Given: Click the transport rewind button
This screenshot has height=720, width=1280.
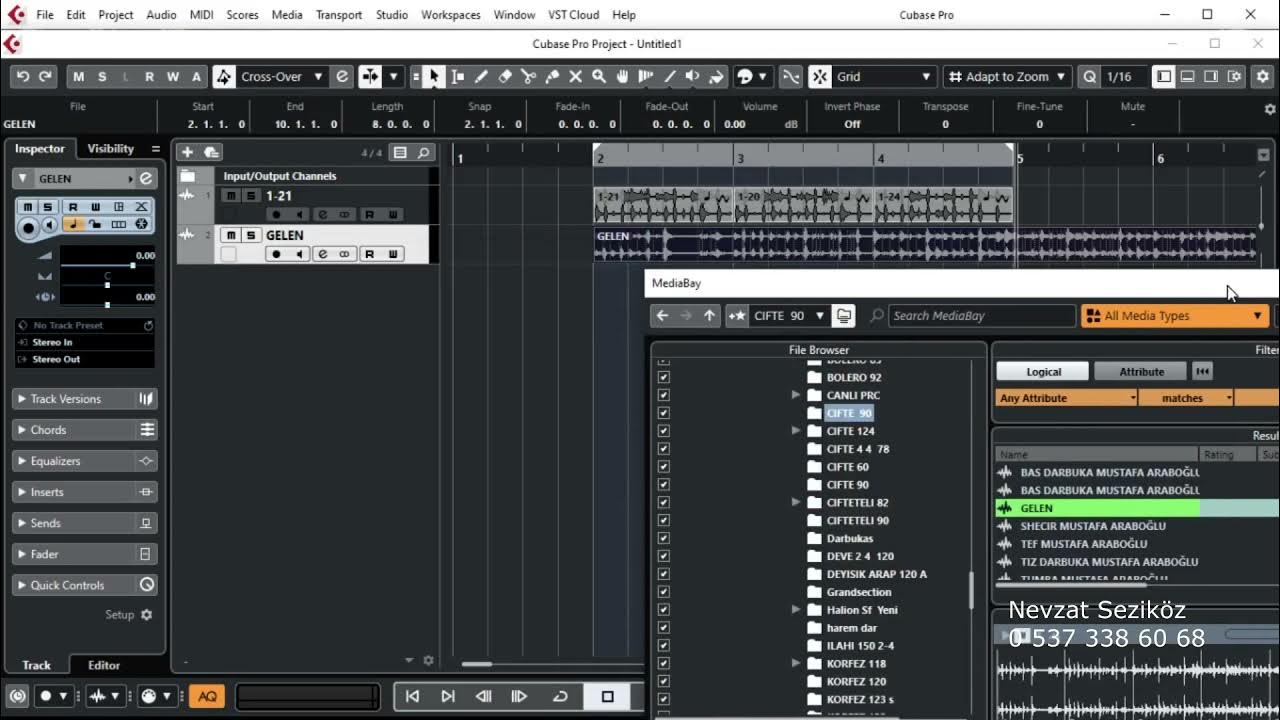Looking at the screenshot, I should (484, 696).
